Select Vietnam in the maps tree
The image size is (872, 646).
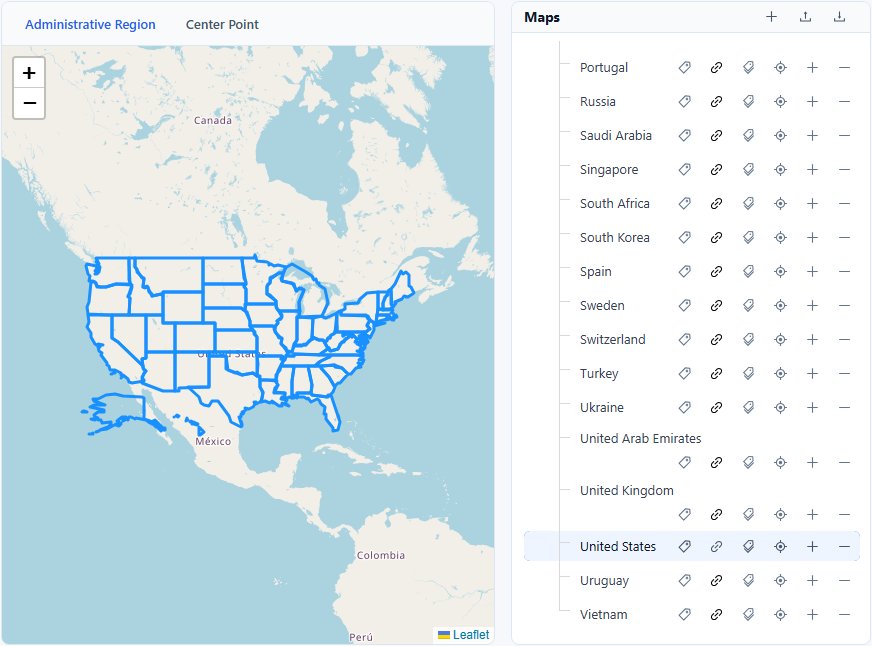pos(603,614)
